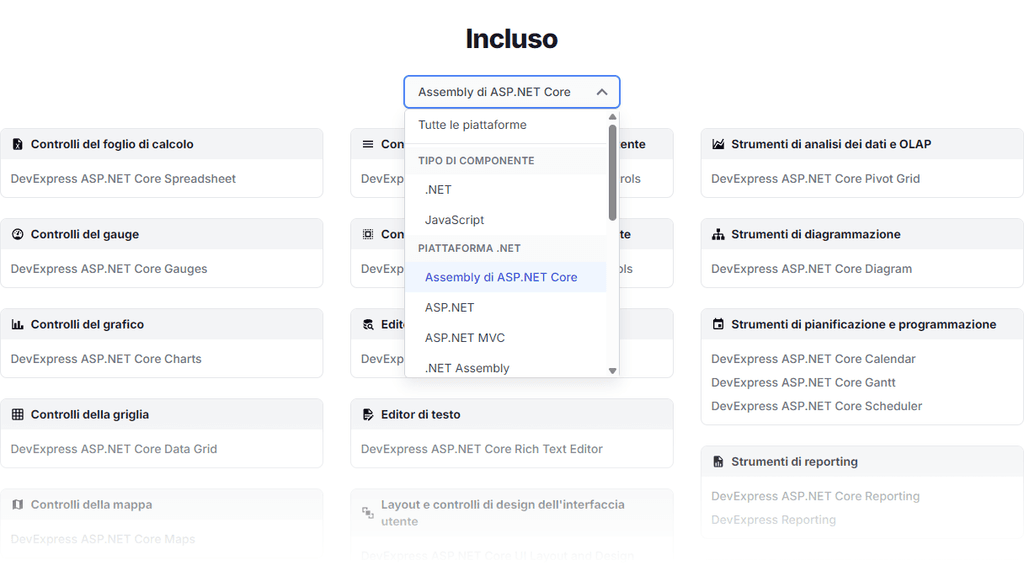Open DevExpress ASP.NET Core Diagram link
Image resolution: width=1024 pixels, height=566 pixels.
tap(811, 269)
